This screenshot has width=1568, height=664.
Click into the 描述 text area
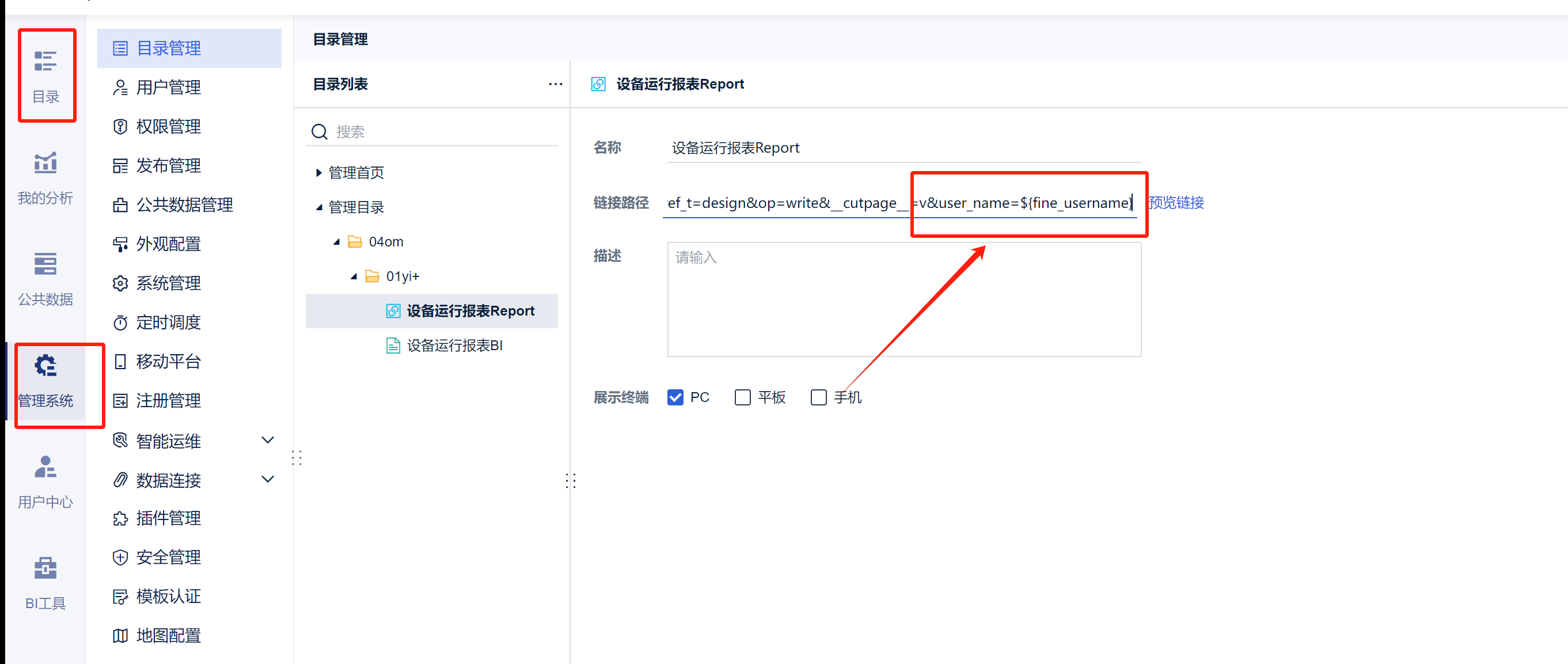pos(904,299)
